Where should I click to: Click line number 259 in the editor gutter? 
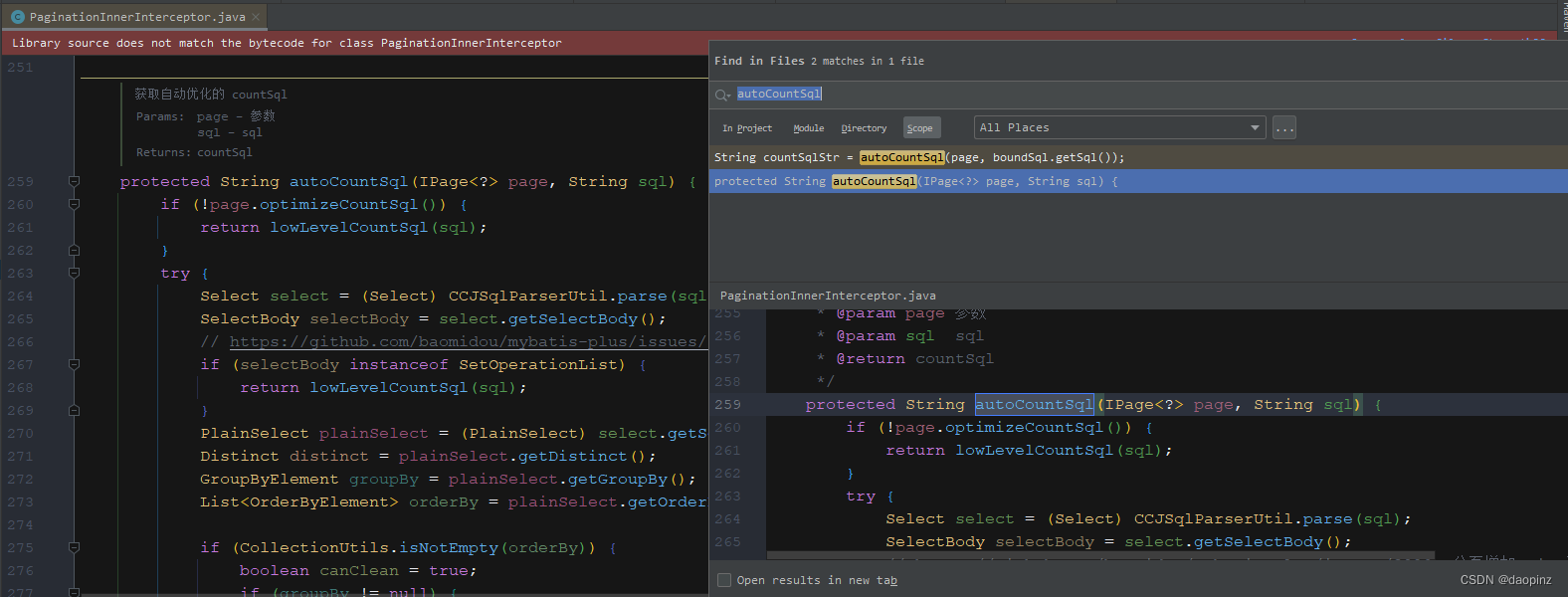point(20,182)
